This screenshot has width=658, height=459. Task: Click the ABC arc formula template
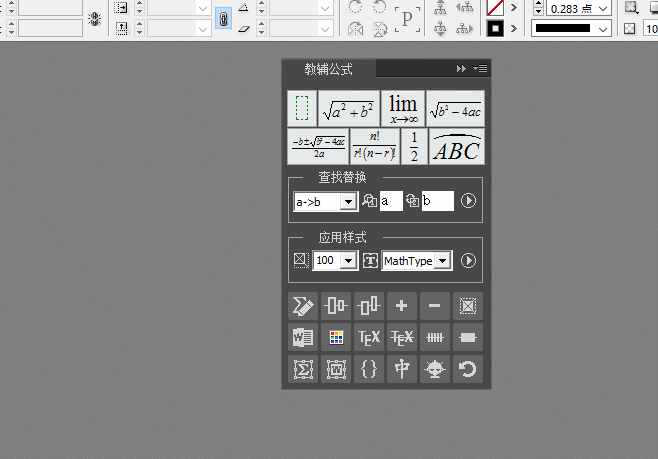coord(456,146)
